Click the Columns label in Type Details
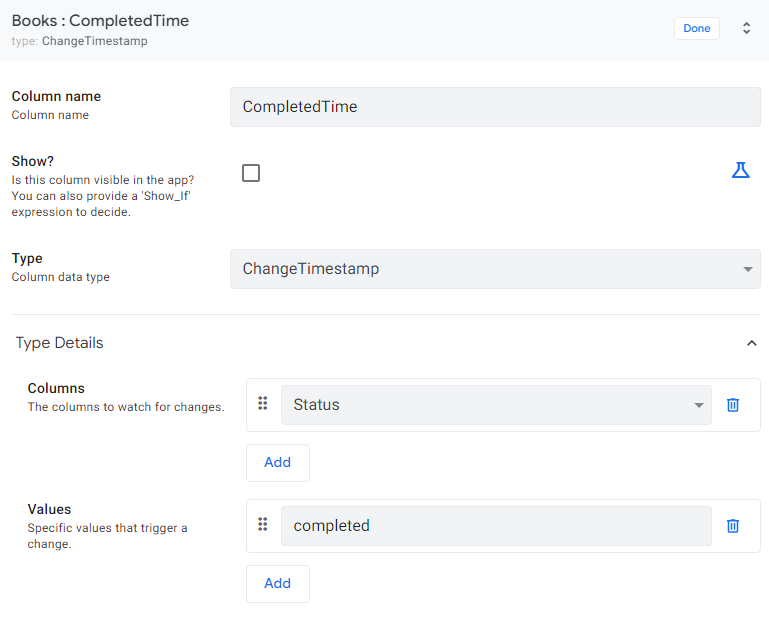This screenshot has width=769, height=618. (56, 388)
